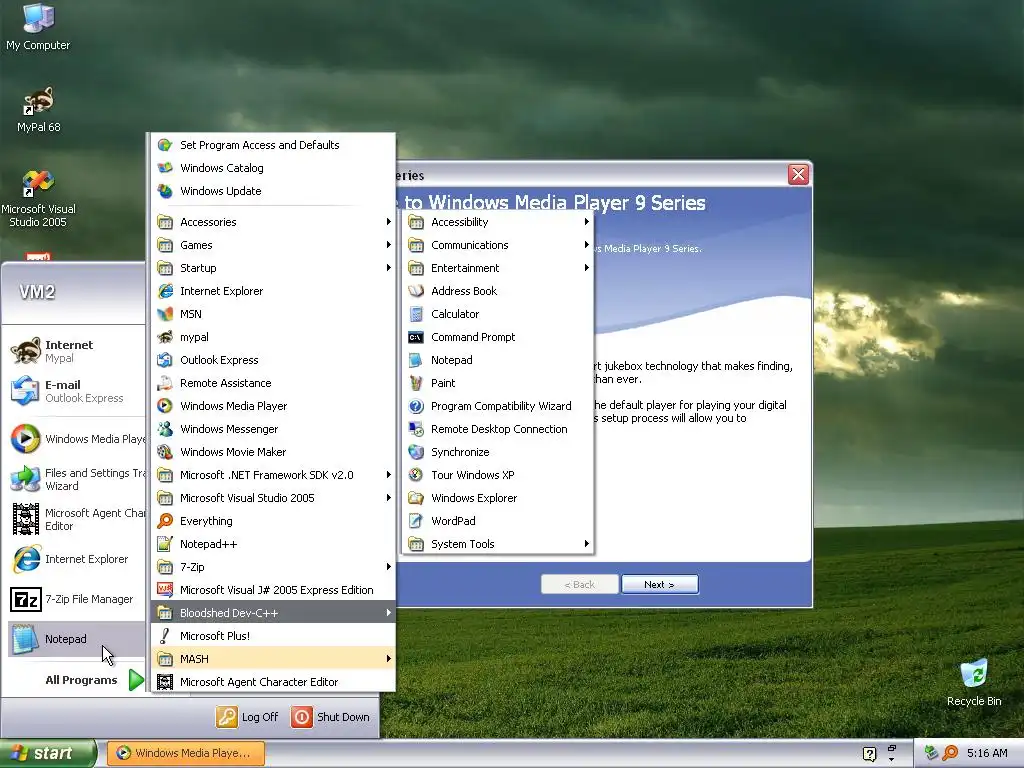Click the mypal raccoon icon in All Programs

tap(165, 337)
